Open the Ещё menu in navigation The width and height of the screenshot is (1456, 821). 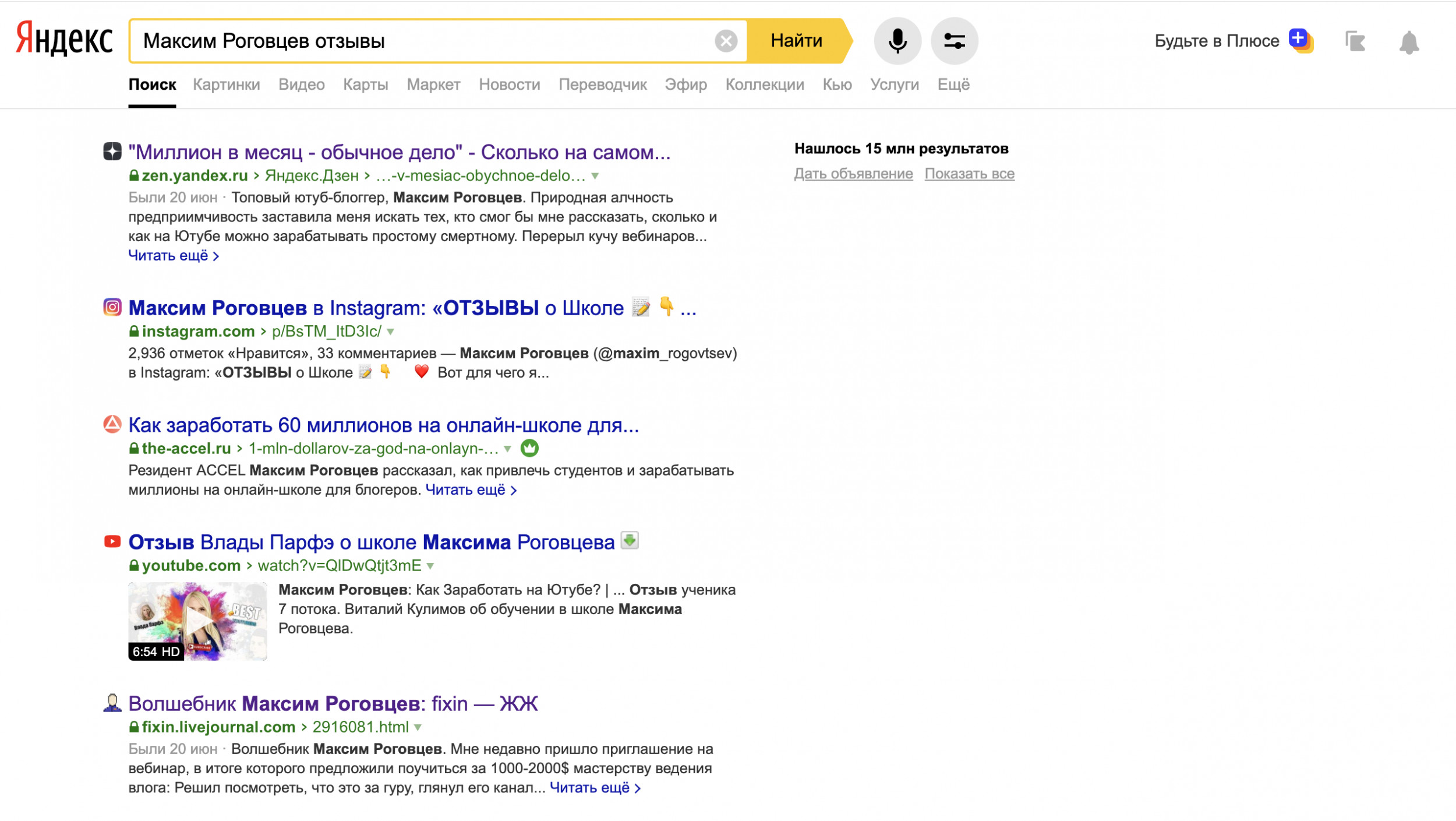pyautogui.click(x=953, y=84)
